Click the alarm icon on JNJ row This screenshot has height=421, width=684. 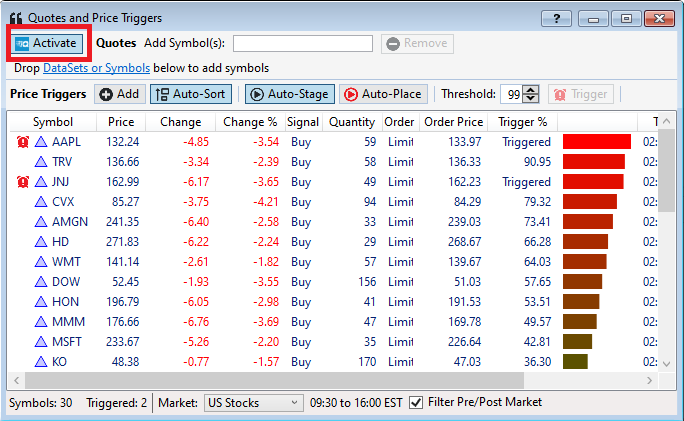tap(23, 181)
